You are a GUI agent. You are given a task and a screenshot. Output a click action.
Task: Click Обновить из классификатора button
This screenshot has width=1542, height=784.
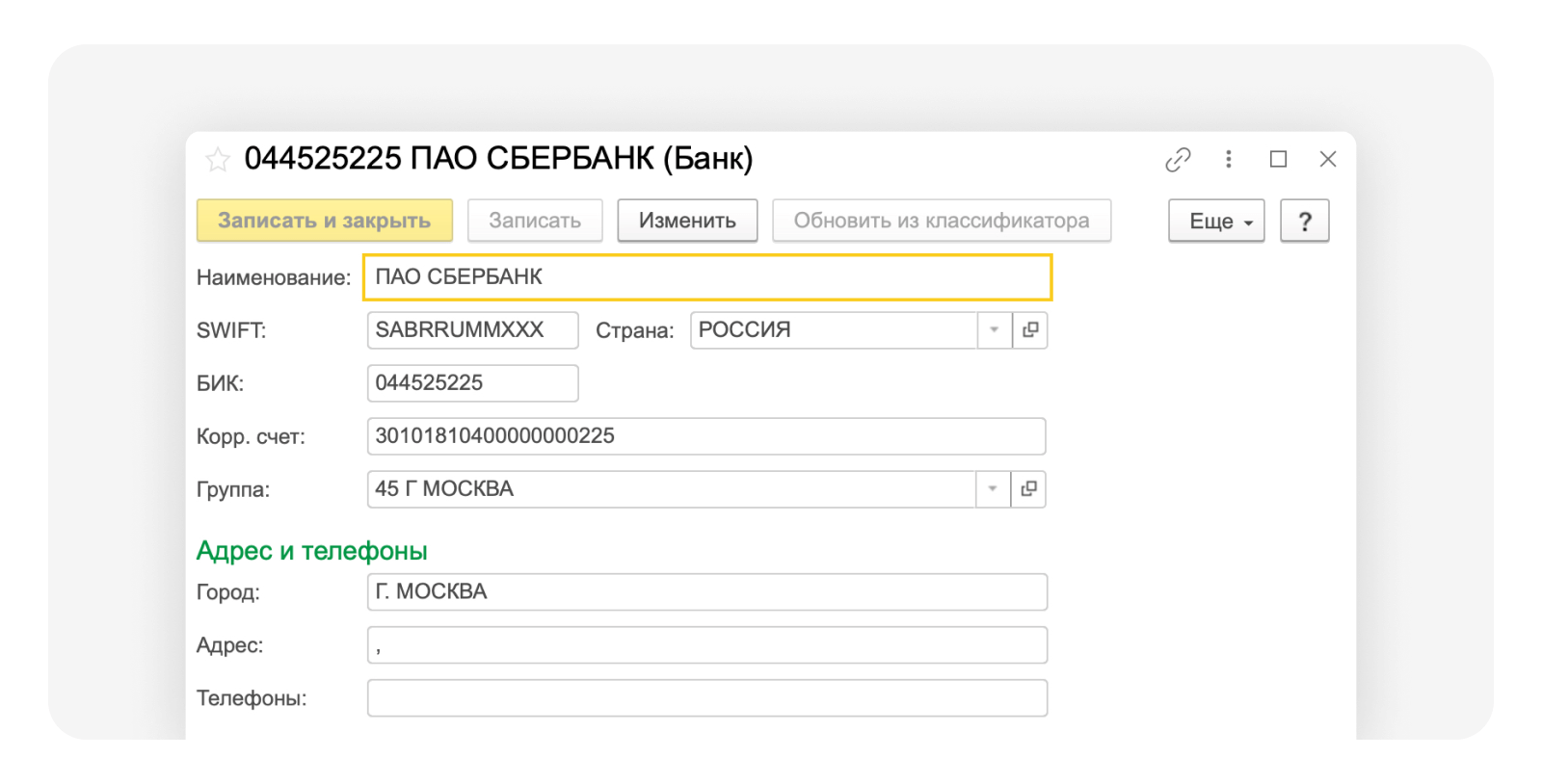[941, 221]
